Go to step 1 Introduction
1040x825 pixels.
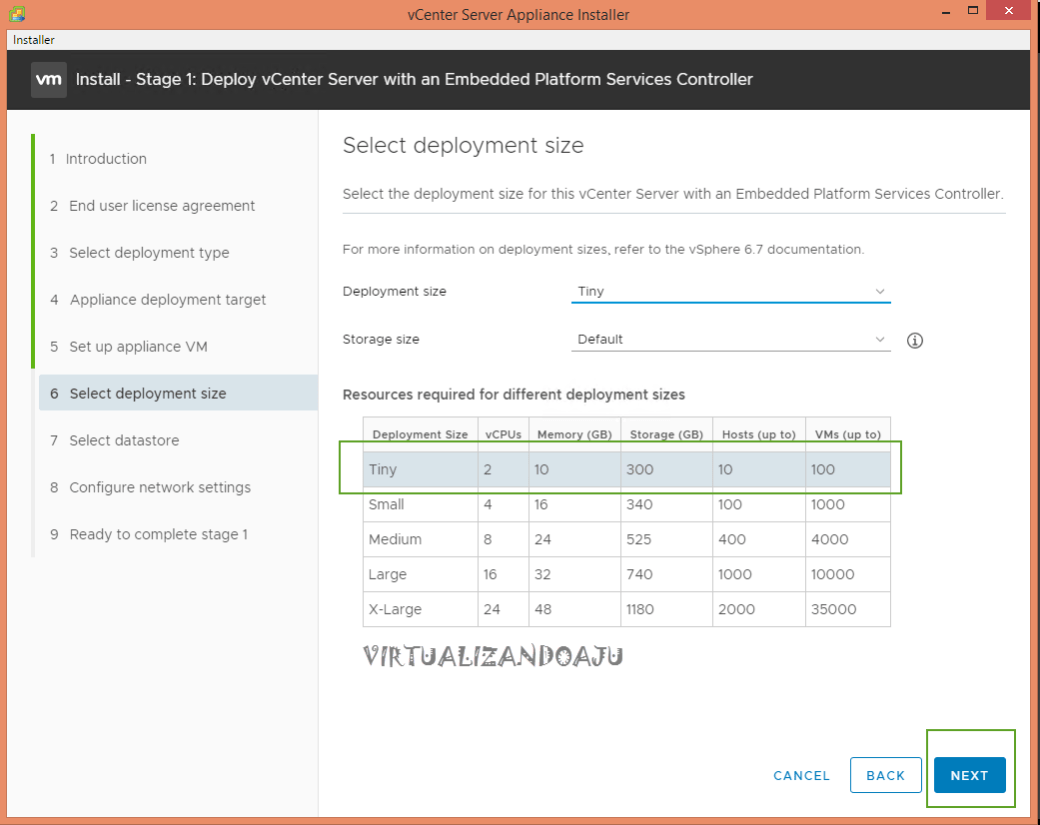pyautogui.click(x=106, y=159)
